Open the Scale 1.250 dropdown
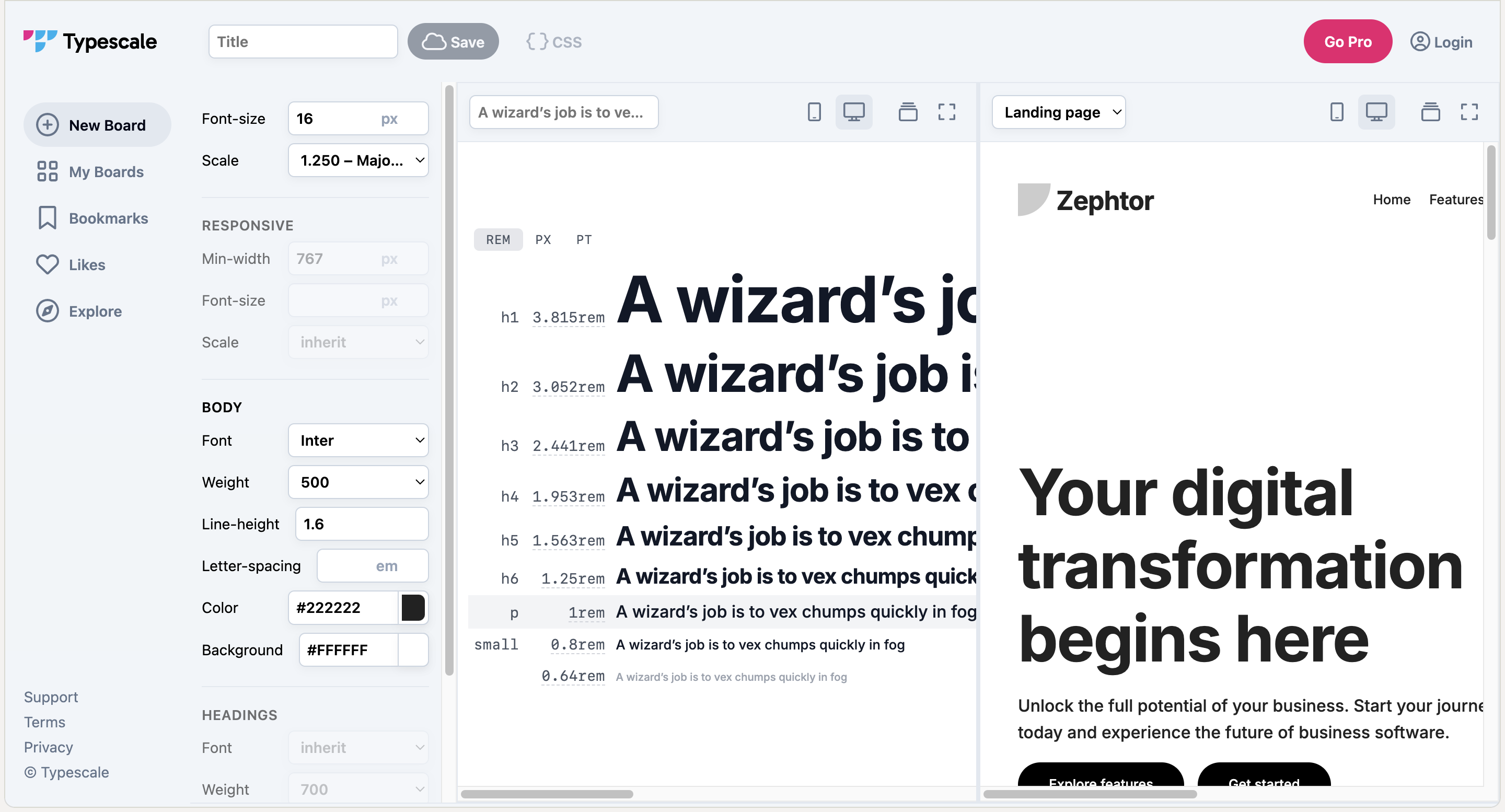 [358, 160]
